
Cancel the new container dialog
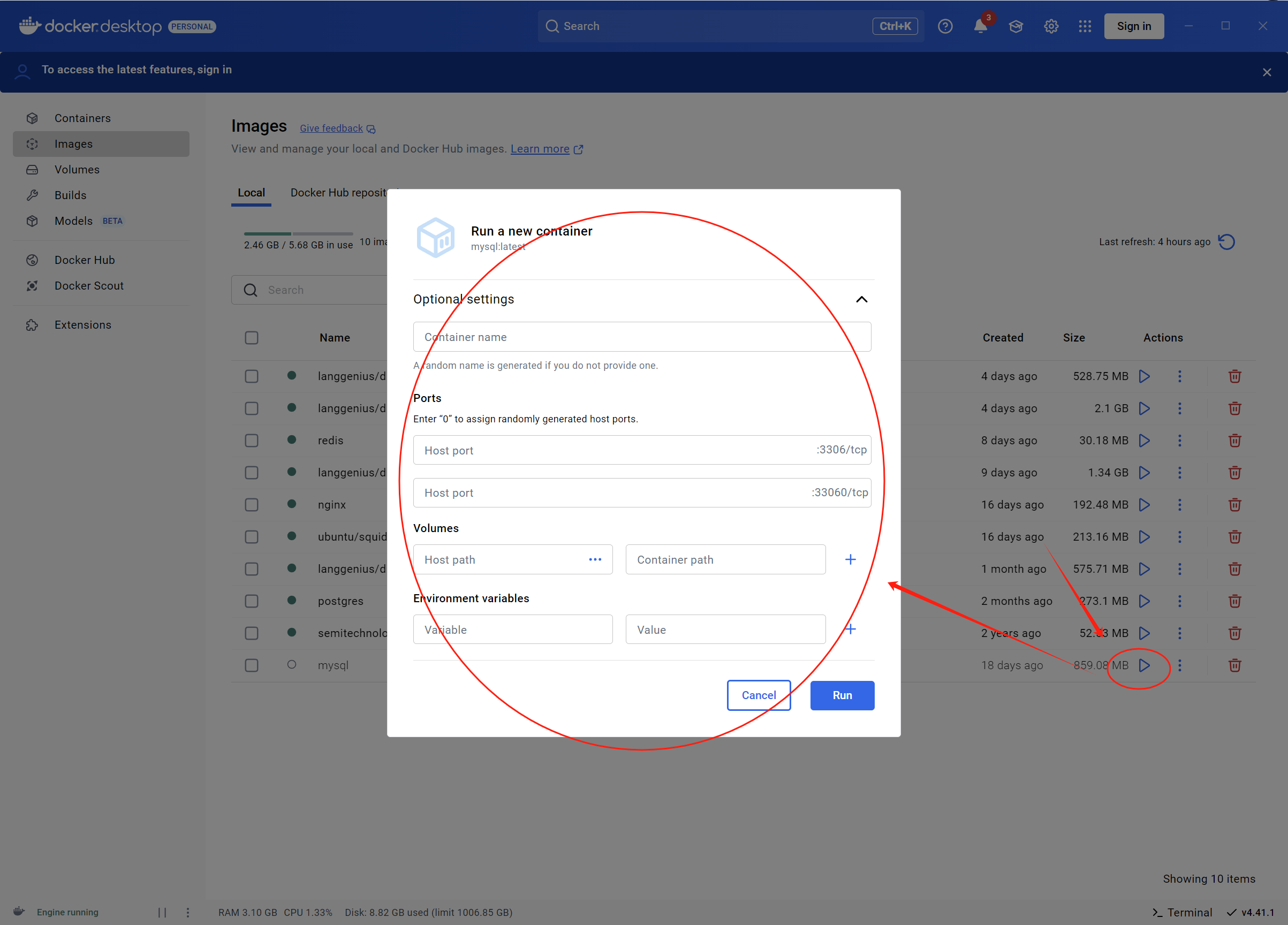(x=758, y=695)
